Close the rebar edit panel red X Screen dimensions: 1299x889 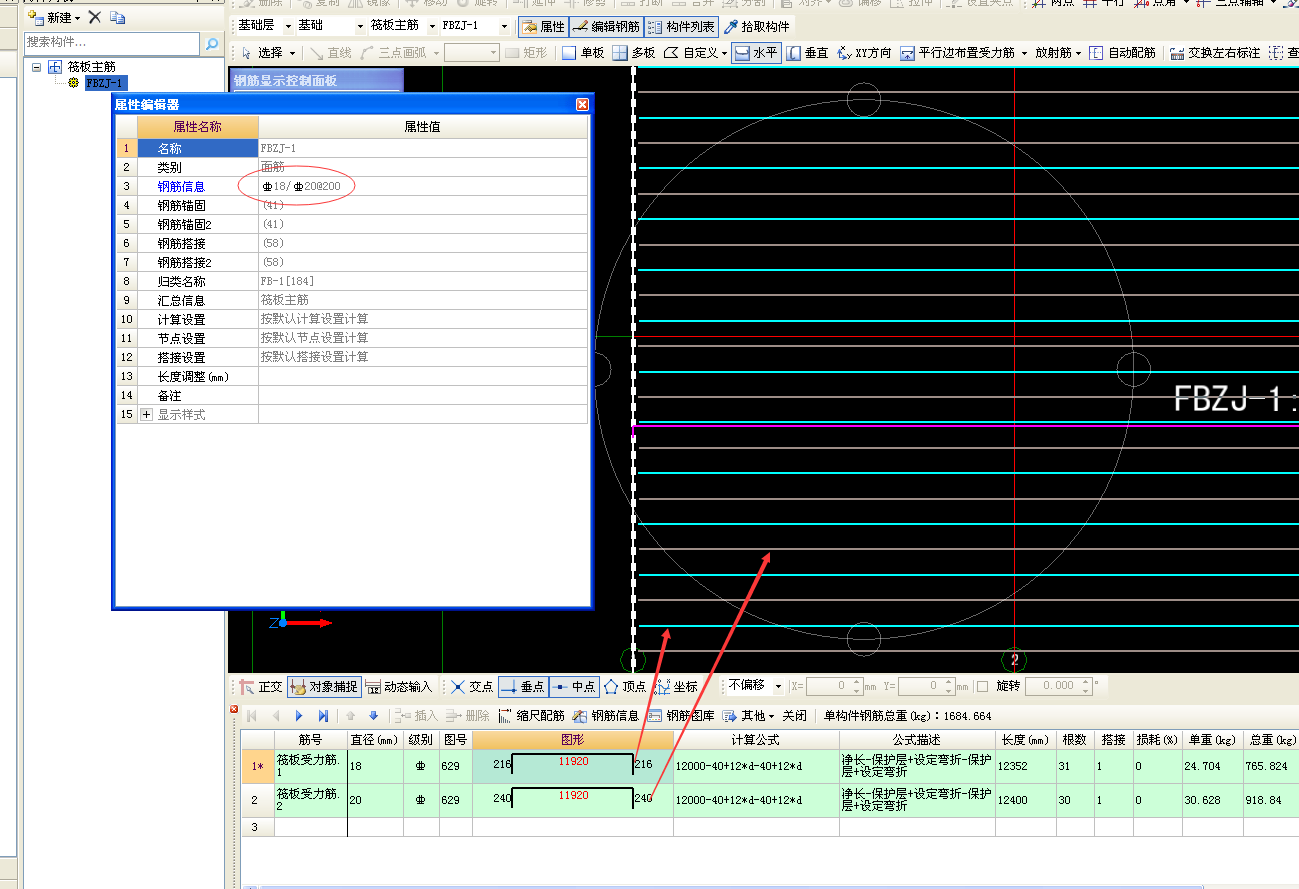(x=235, y=709)
